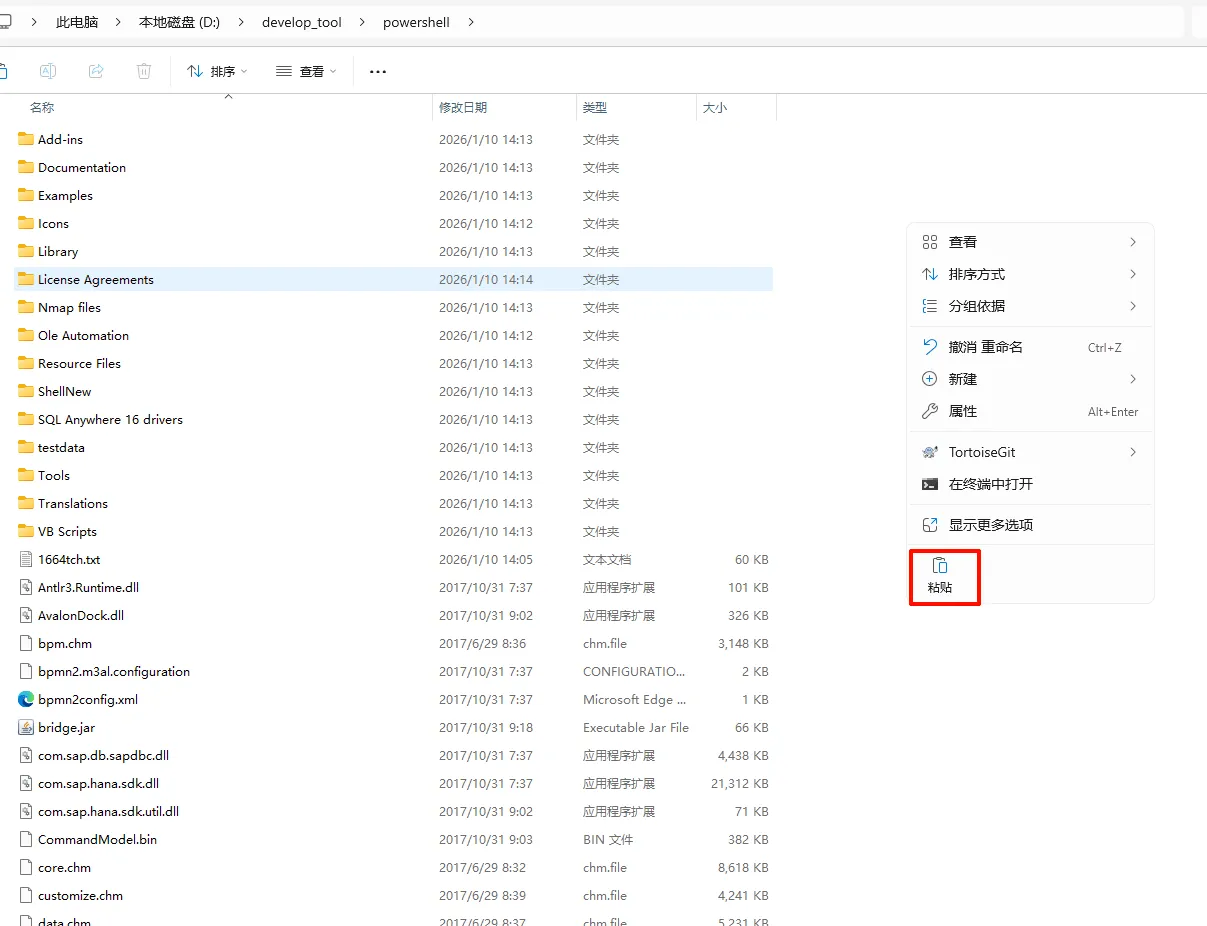Image resolution: width=1207 pixels, height=926 pixels.
Task: Select bpmn2.m3al.configuration file name
Action: click(114, 671)
